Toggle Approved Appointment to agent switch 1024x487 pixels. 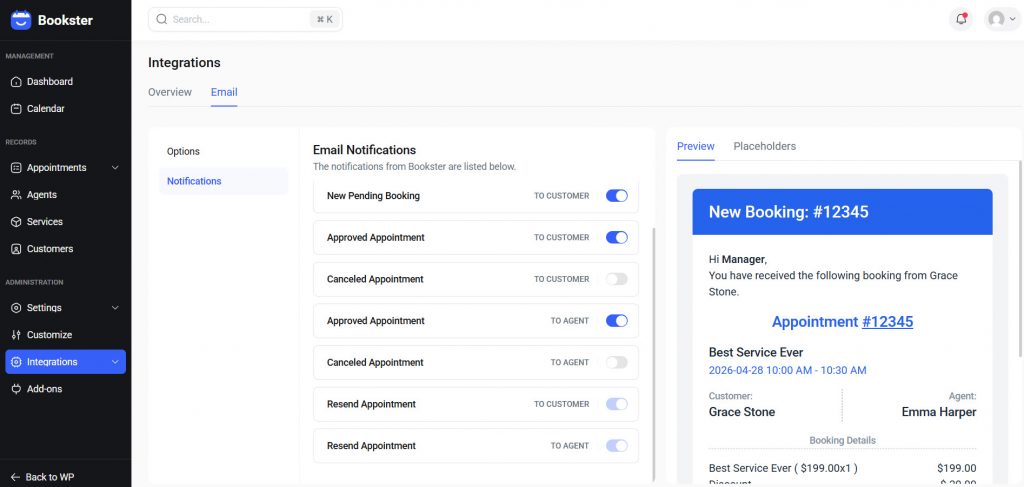(616, 321)
